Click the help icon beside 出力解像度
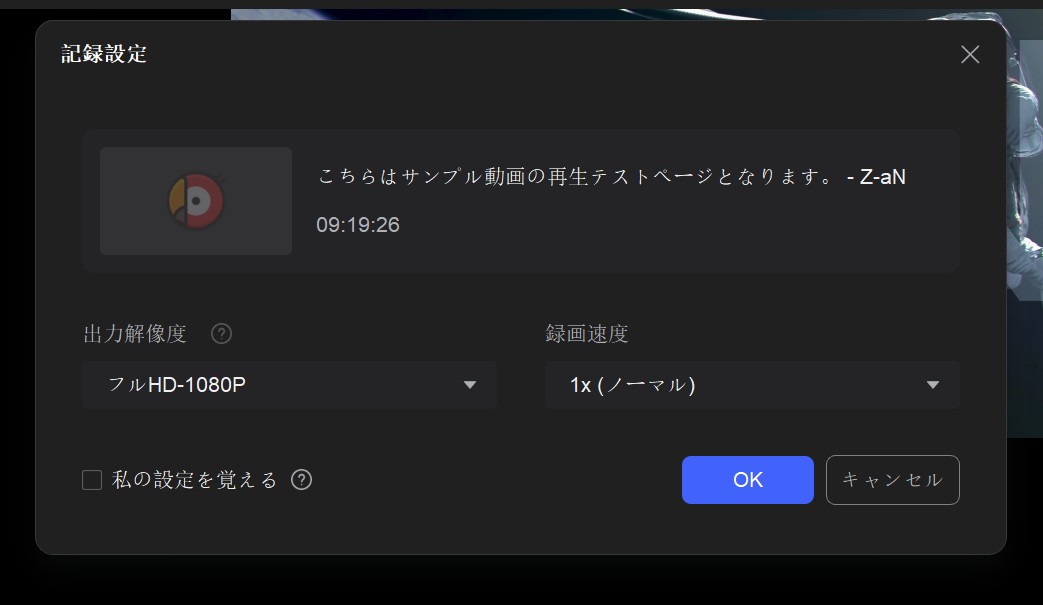This screenshot has height=605, width=1043. click(222, 334)
